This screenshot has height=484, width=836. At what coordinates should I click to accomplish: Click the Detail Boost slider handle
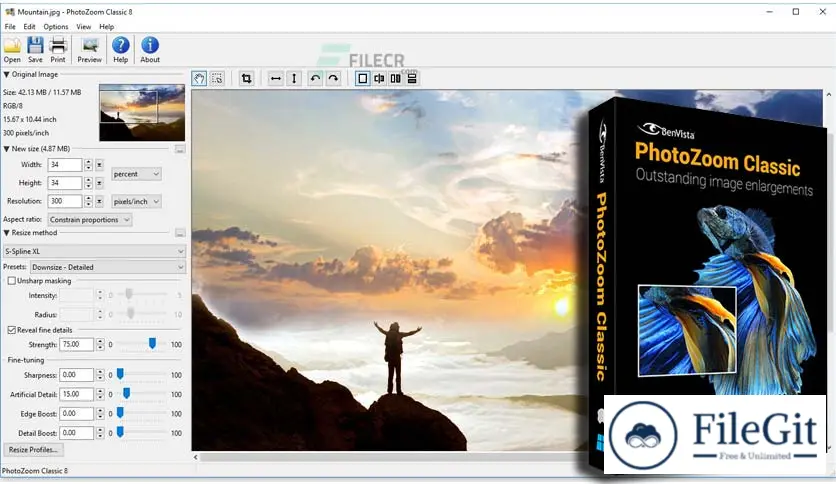pos(120,432)
